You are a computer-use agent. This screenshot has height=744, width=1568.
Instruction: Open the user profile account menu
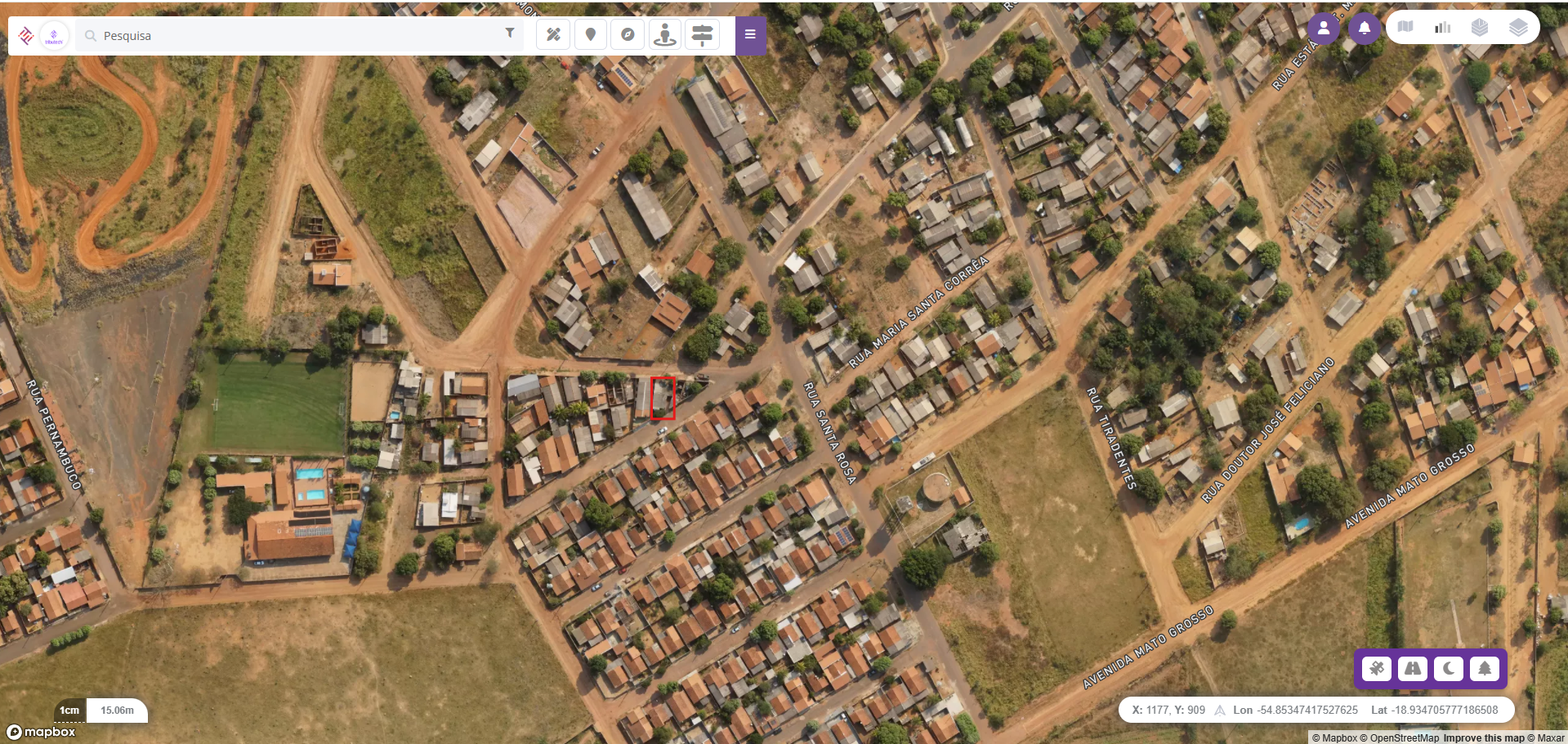(1324, 29)
